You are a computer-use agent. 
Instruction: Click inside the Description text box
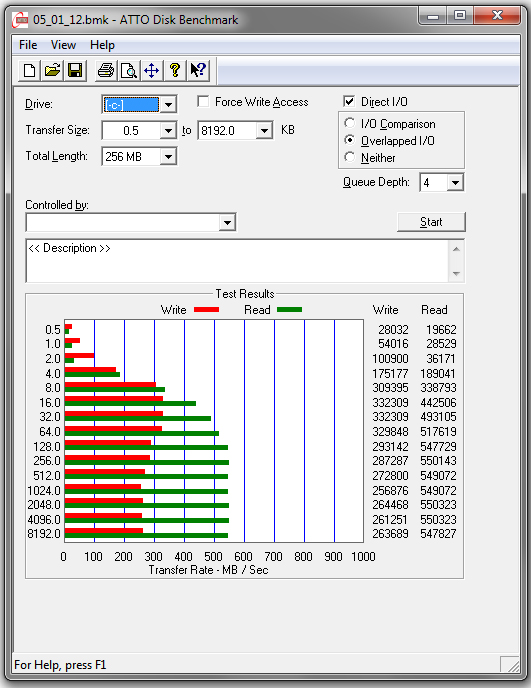click(x=237, y=261)
